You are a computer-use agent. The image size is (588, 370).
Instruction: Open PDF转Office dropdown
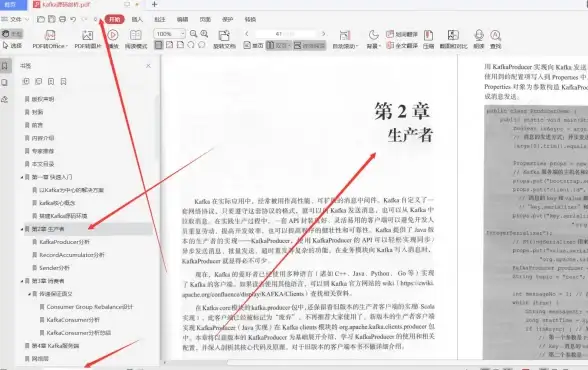(x=50, y=39)
